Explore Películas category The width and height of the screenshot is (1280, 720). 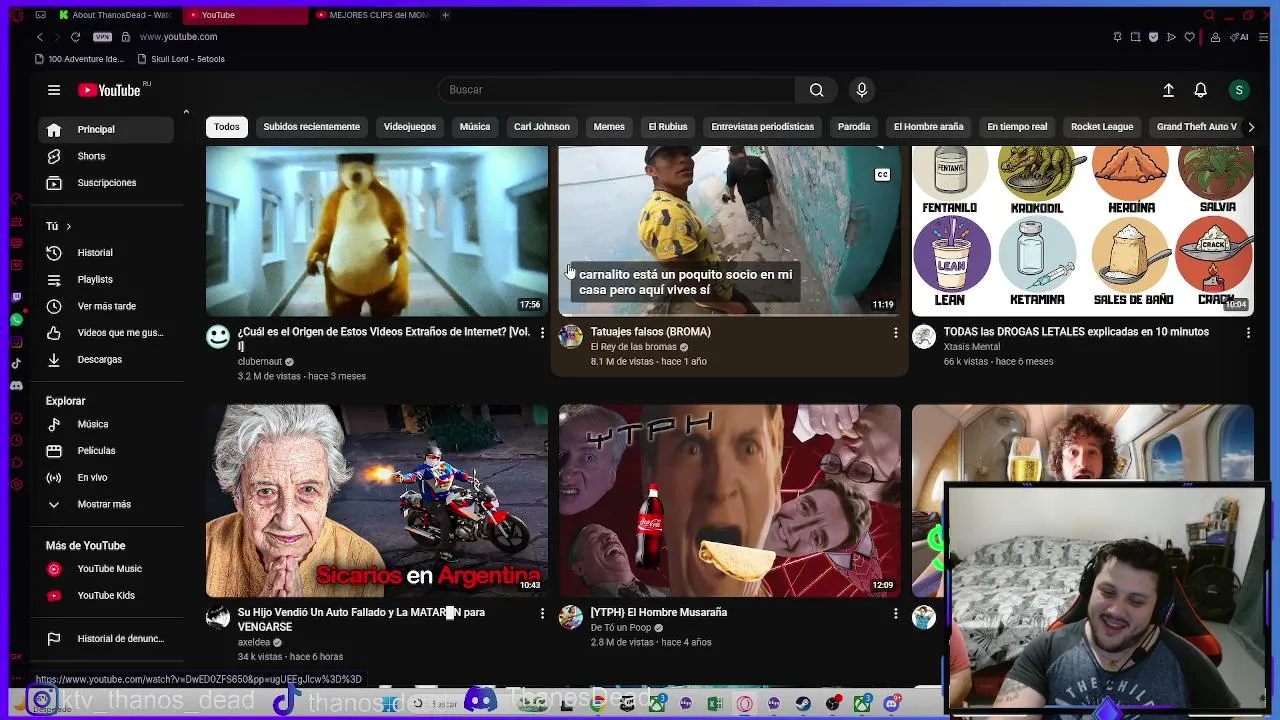(x=106, y=451)
